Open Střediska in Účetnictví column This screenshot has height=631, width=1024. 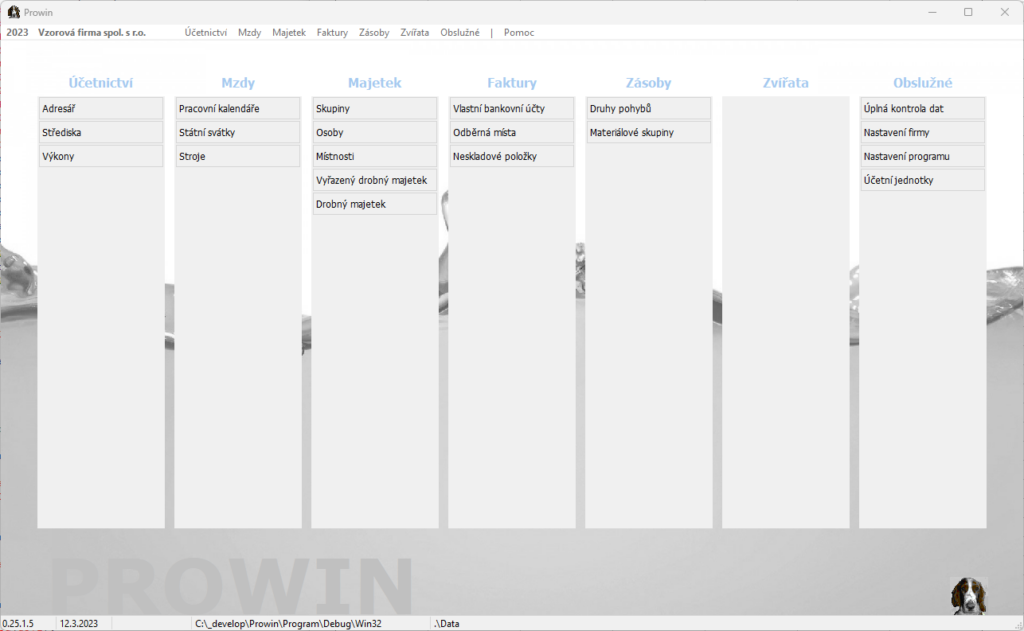pos(101,133)
